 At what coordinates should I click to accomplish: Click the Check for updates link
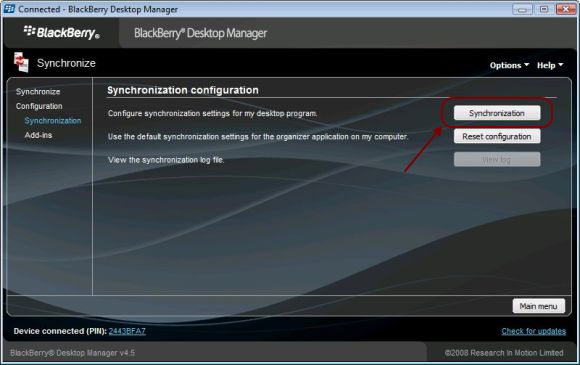point(533,331)
